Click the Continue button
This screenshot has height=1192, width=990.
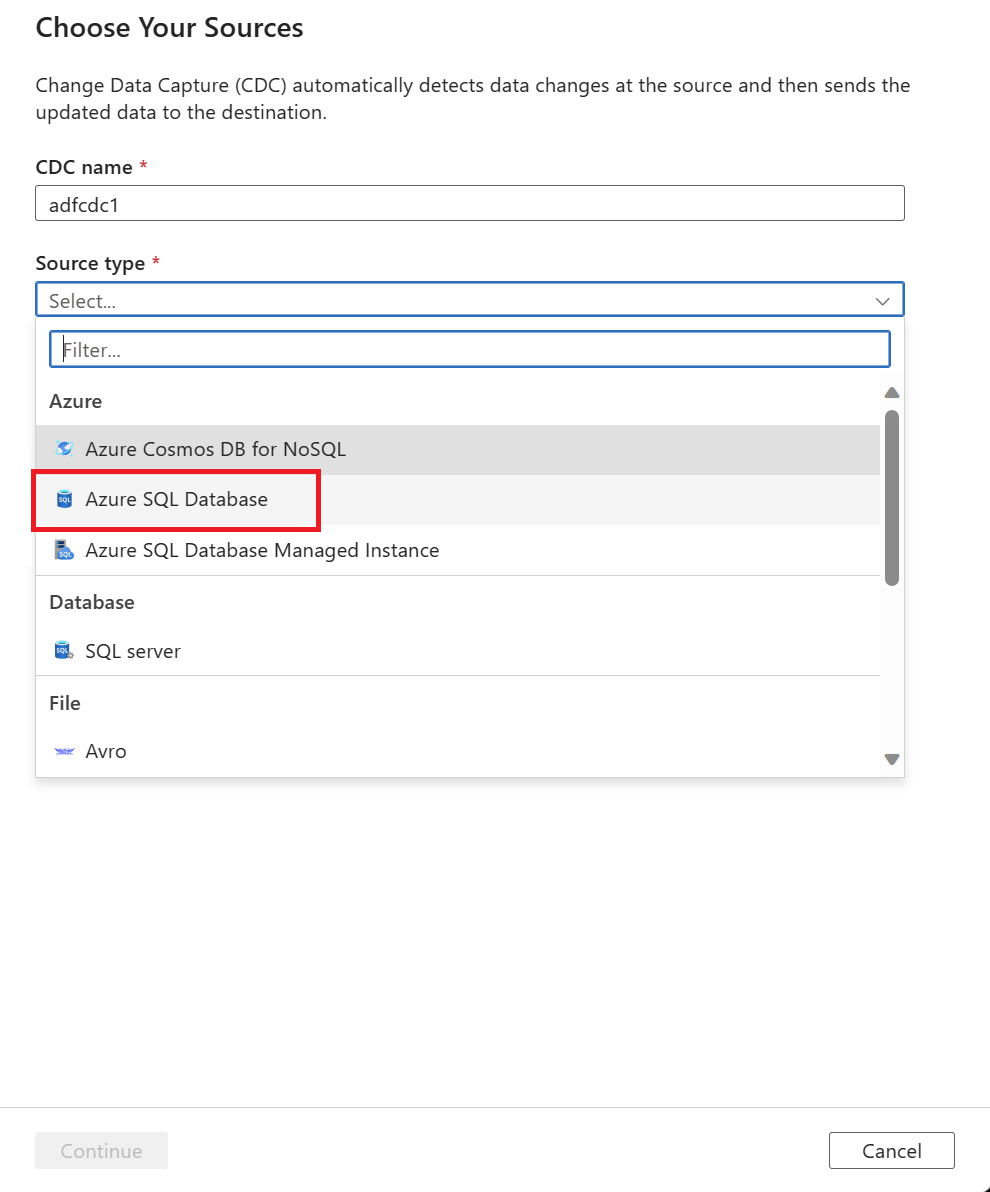tap(101, 1150)
